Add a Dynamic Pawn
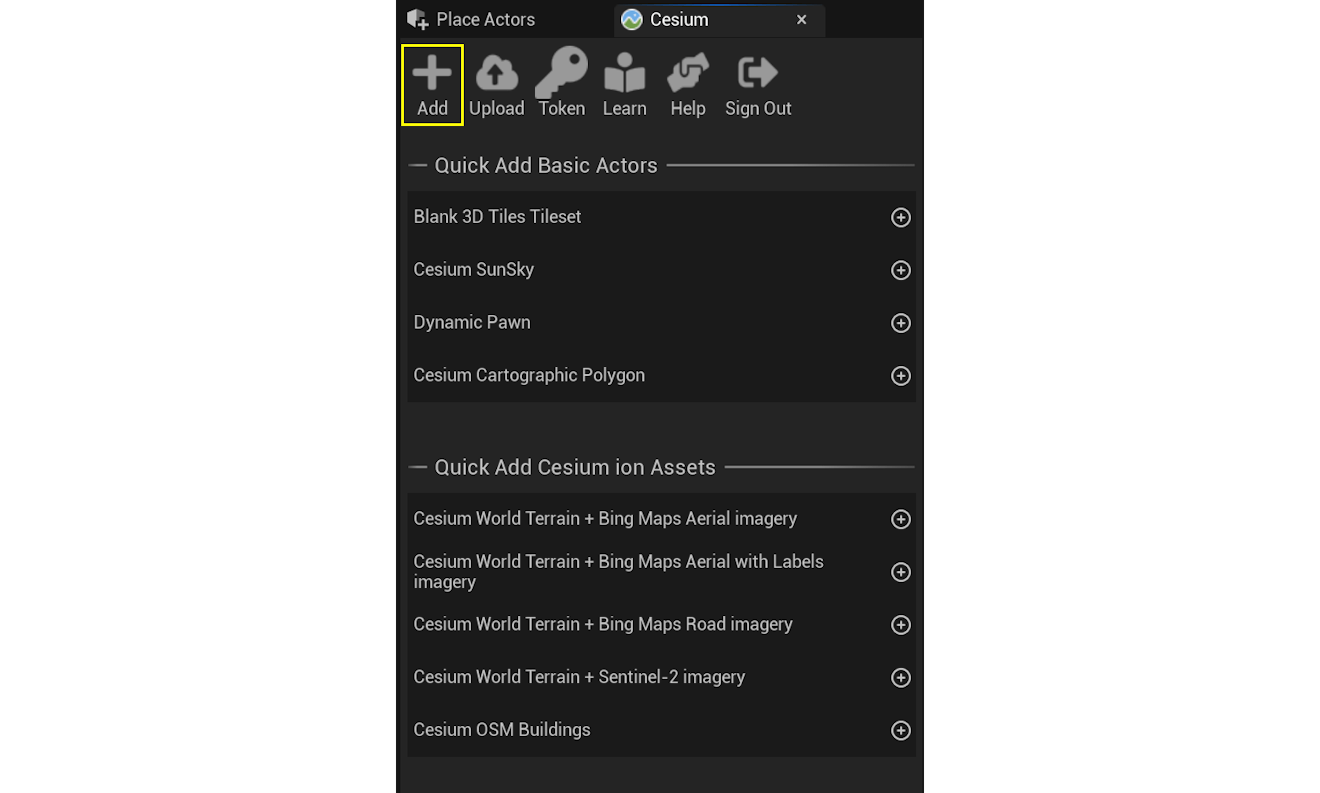The height and width of the screenshot is (793, 1320). (x=900, y=323)
